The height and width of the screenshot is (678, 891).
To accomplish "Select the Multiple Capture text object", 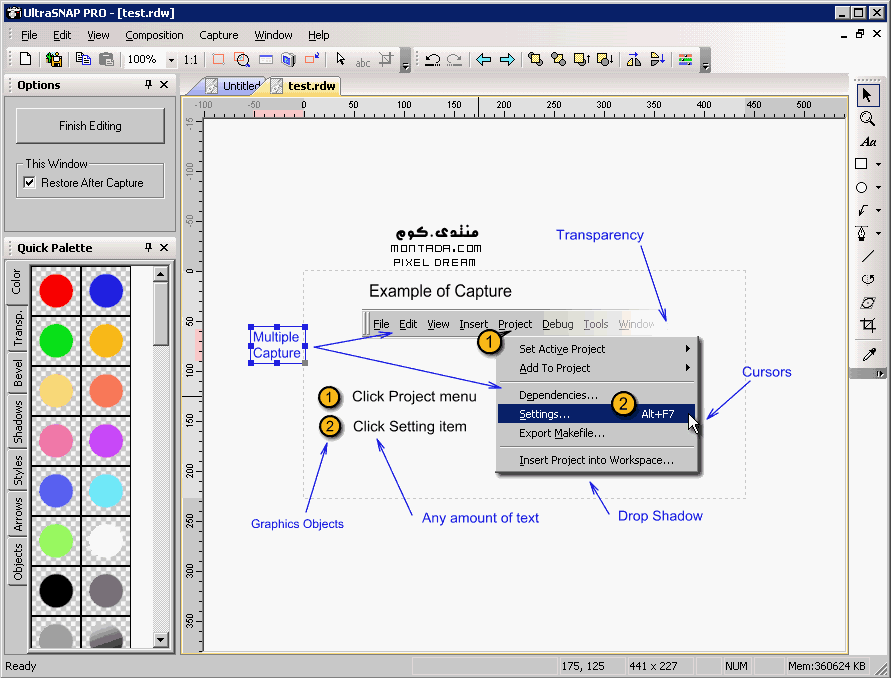I will pyautogui.click(x=277, y=345).
